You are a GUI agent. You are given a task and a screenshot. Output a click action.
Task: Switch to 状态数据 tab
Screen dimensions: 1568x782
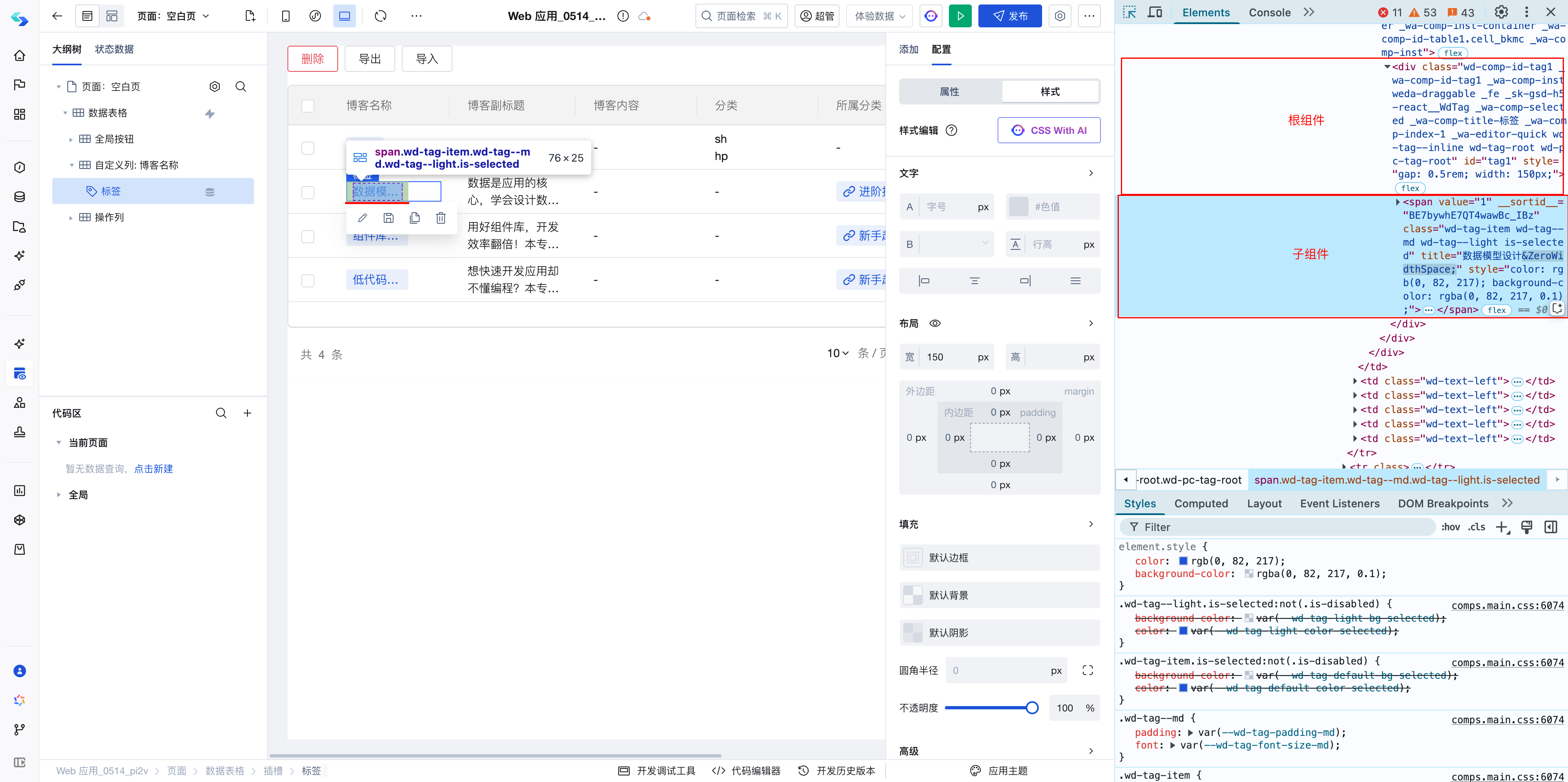coord(114,49)
